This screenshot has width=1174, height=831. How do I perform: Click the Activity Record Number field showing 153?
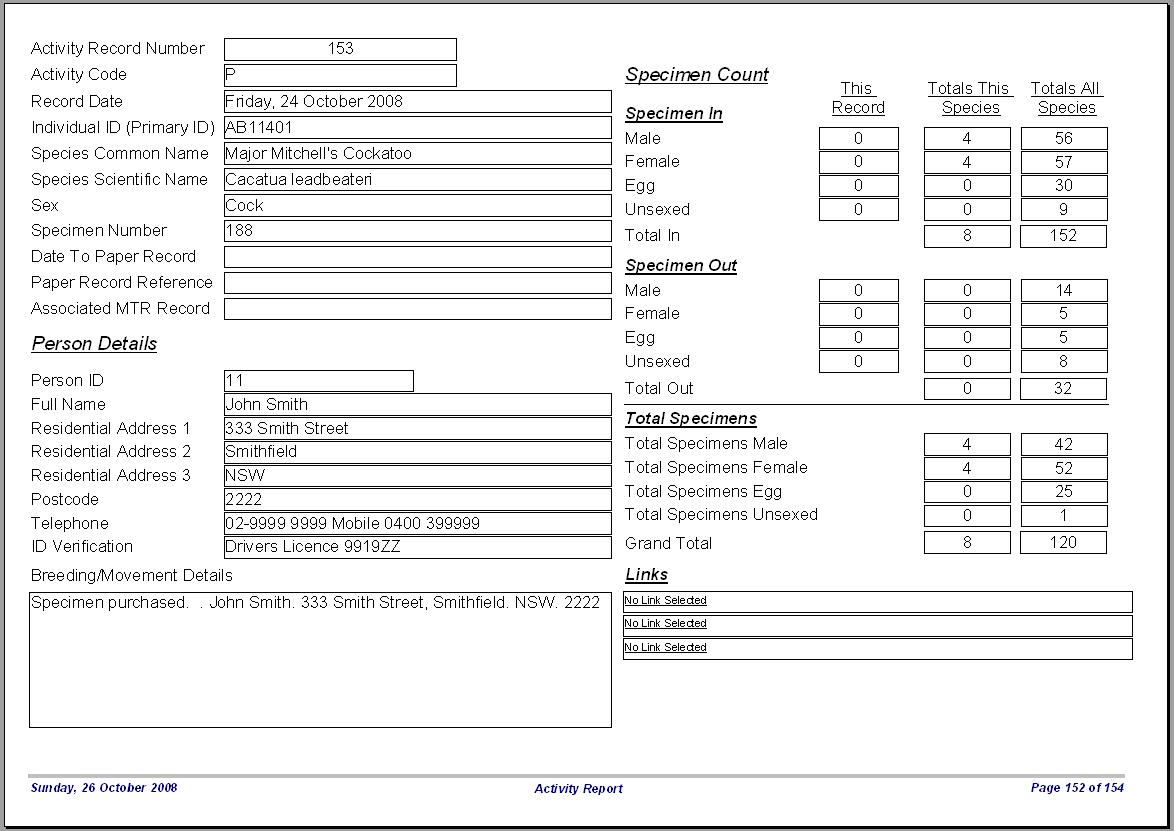[x=340, y=49]
